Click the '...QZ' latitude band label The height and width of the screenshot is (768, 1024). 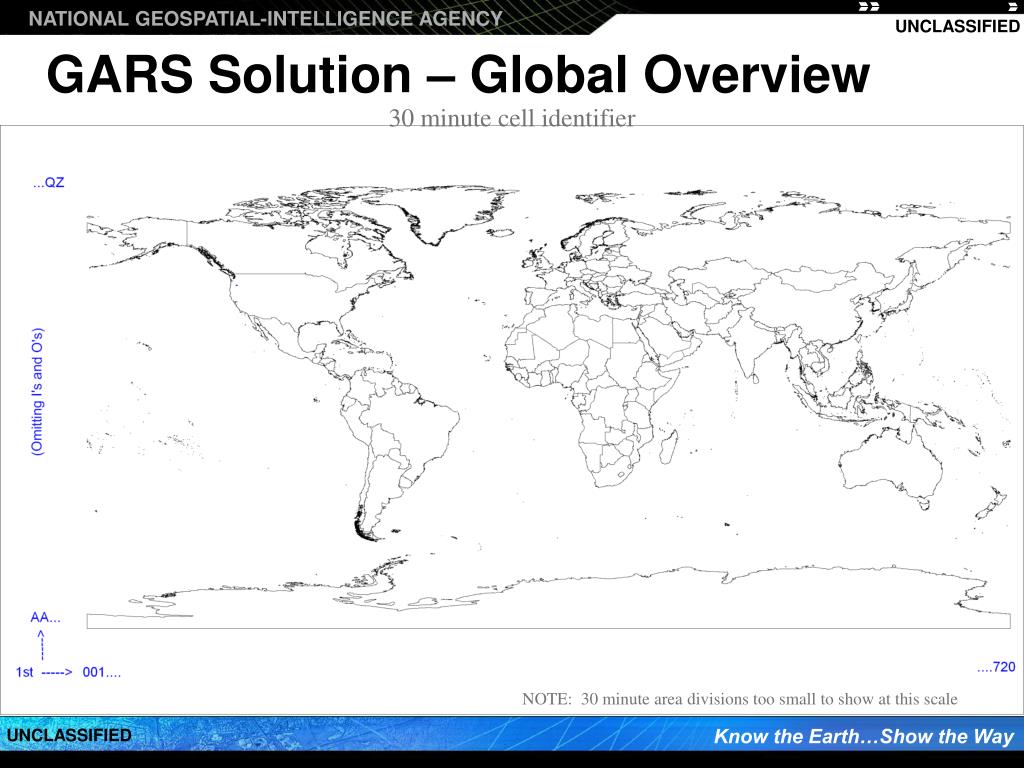(48, 183)
